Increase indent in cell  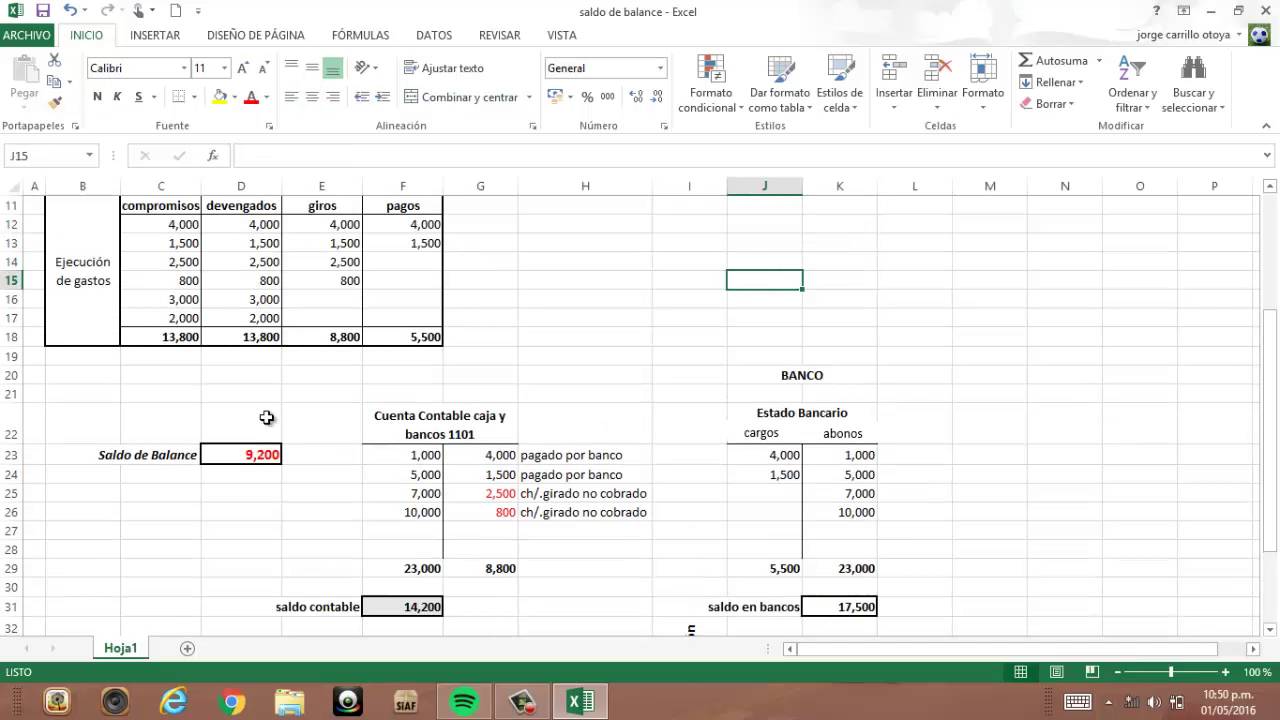(383, 97)
